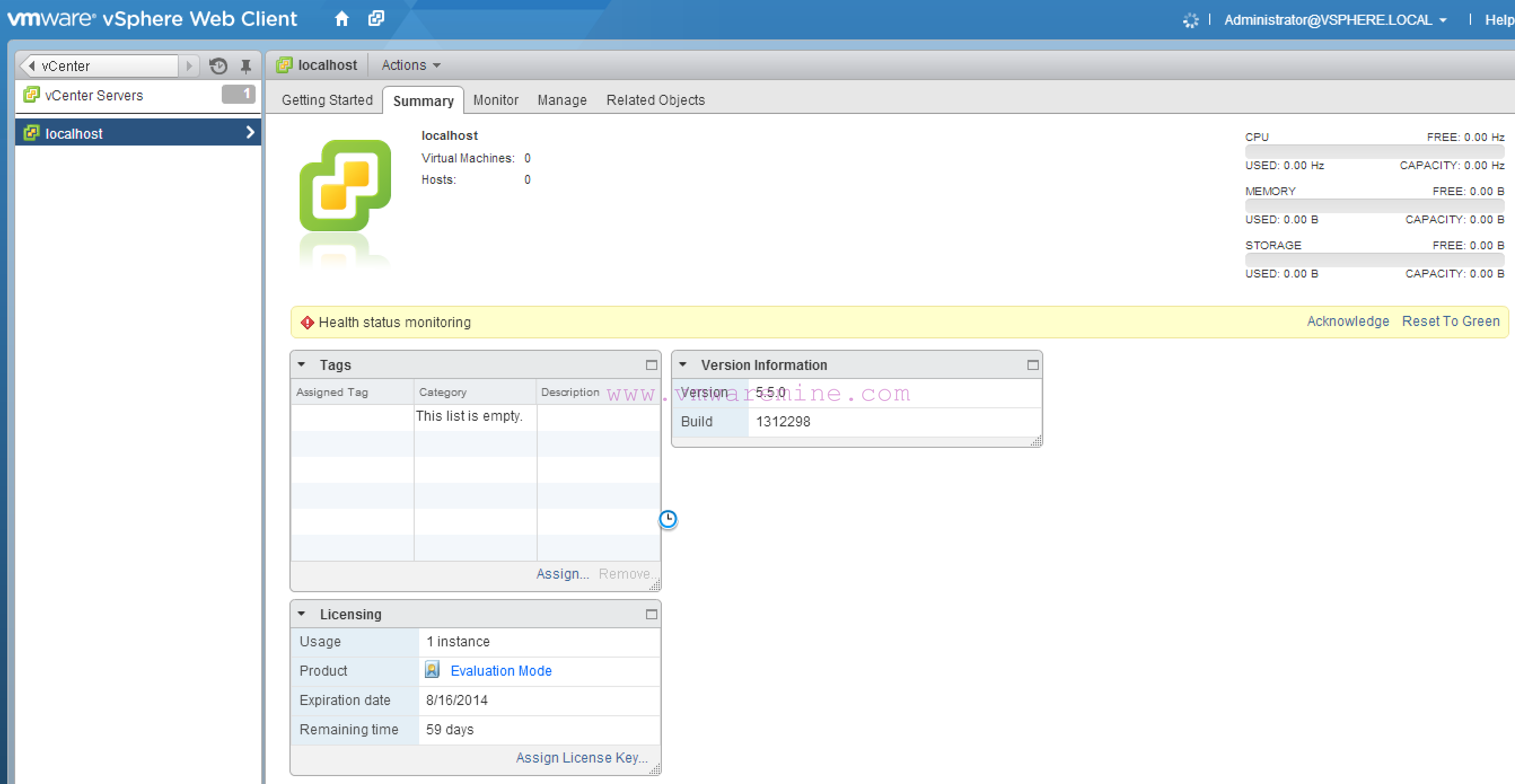Select vCenter Servers in navigator
Screen dimensions: 1515x784
click(138, 95)
